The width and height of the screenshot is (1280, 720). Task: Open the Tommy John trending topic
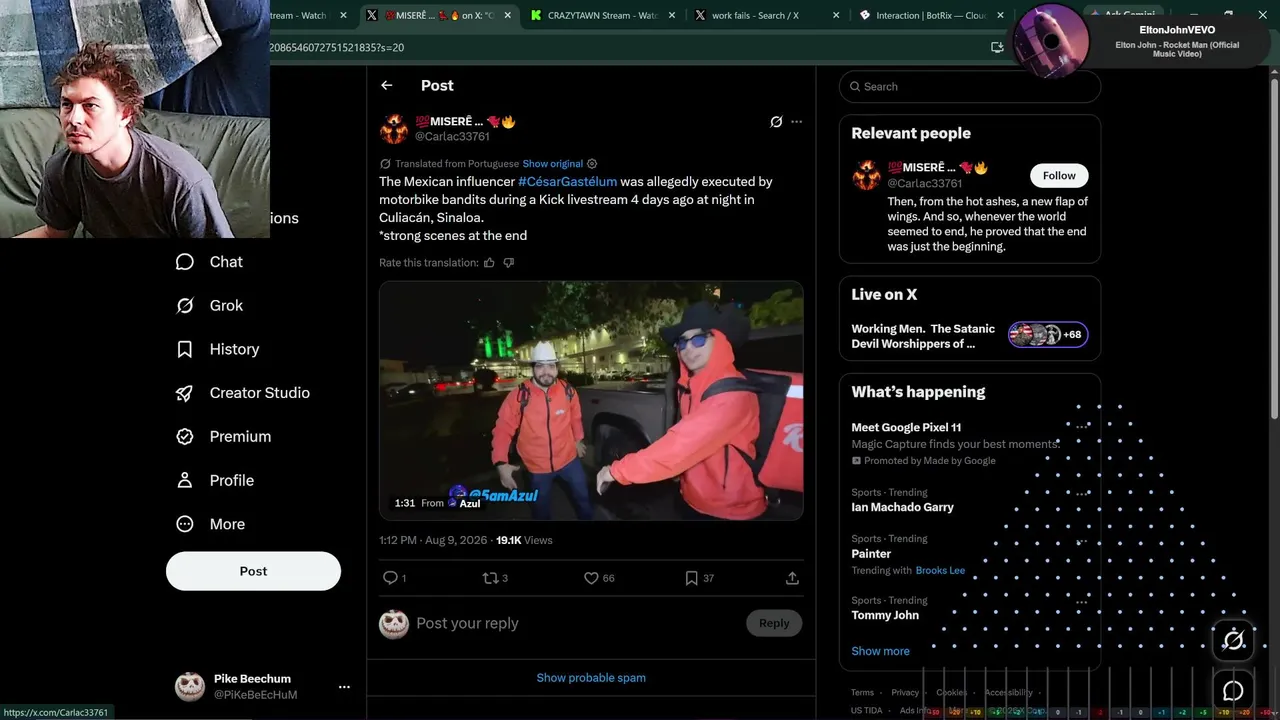pyautogui.click(x=885, y=615)
